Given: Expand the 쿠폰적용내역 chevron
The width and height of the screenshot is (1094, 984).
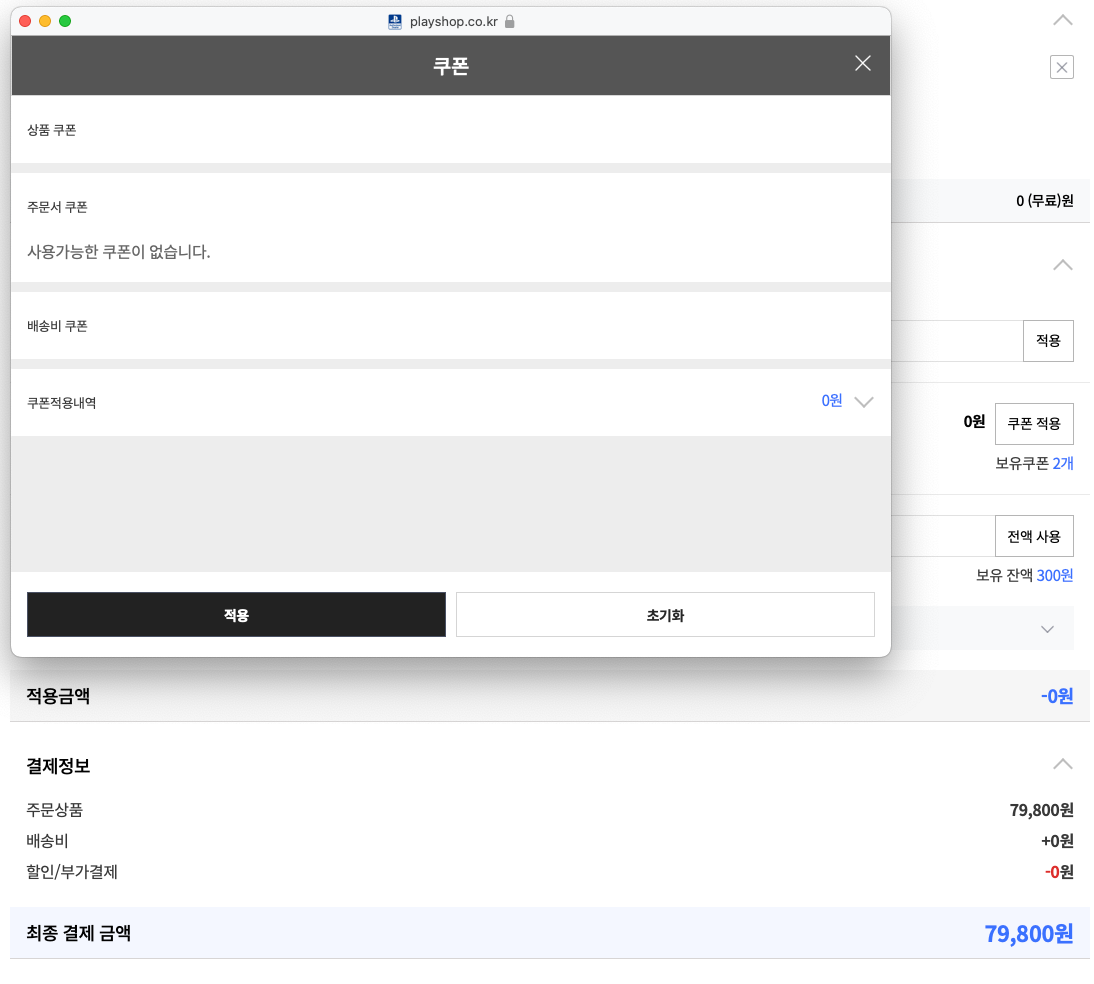Looking at the screenshot, I should [864, 402].
